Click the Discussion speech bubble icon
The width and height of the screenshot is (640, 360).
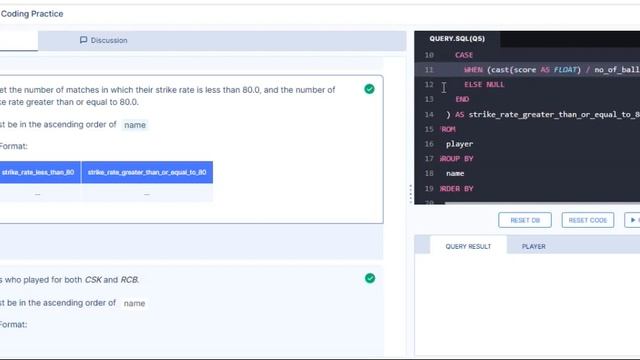83,40
